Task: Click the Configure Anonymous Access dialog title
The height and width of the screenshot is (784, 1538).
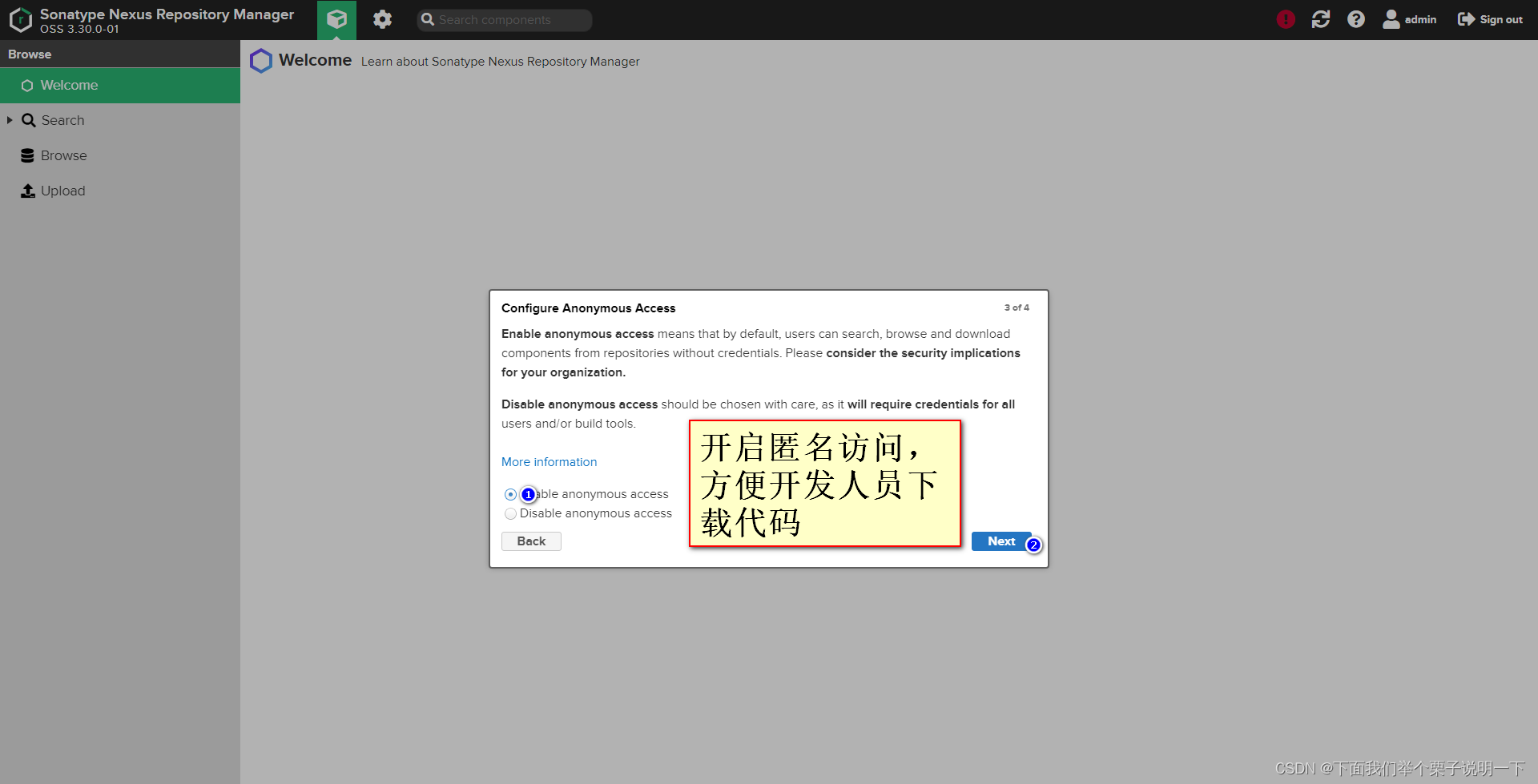Action: [589, 308]
